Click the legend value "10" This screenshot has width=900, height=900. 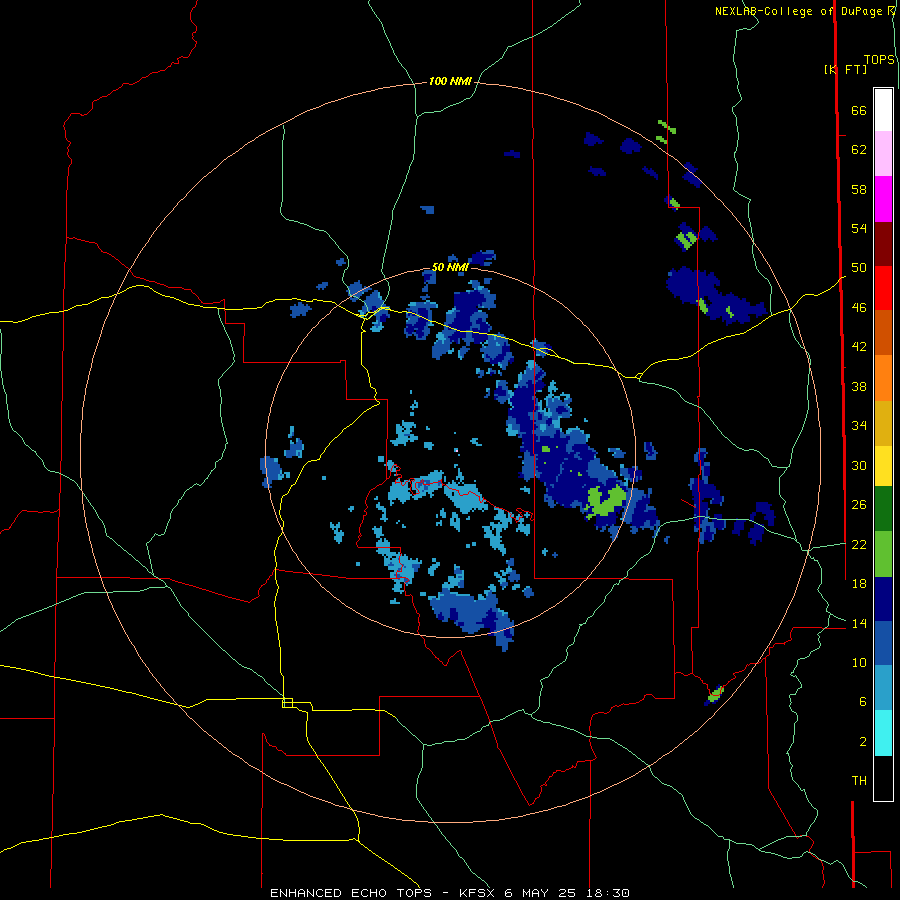click(859, 663)
